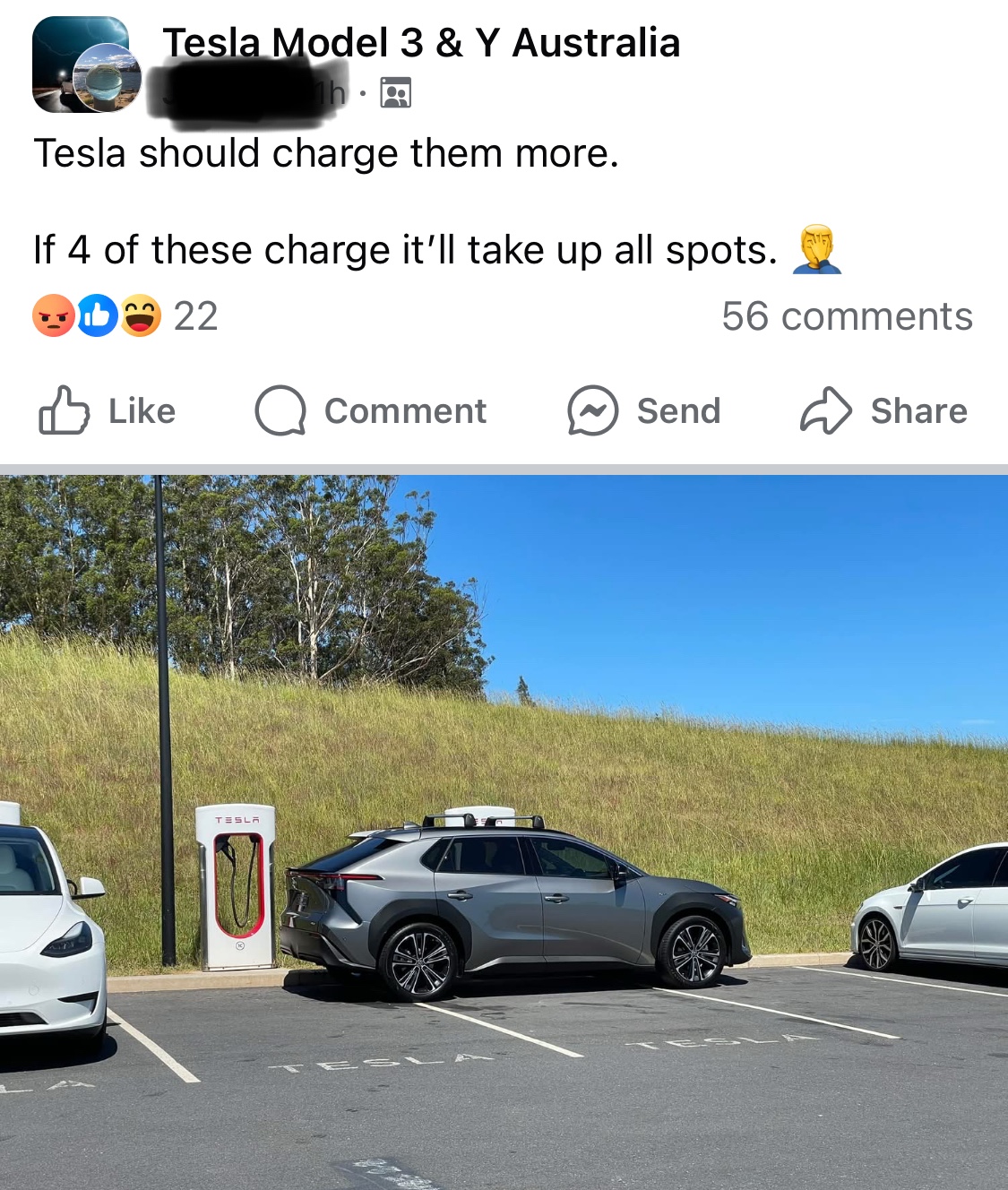The height and width of the screenshot is (1190, 1008).
Task: Tap the Like thumbs-up icon
Action: (64, 410)
